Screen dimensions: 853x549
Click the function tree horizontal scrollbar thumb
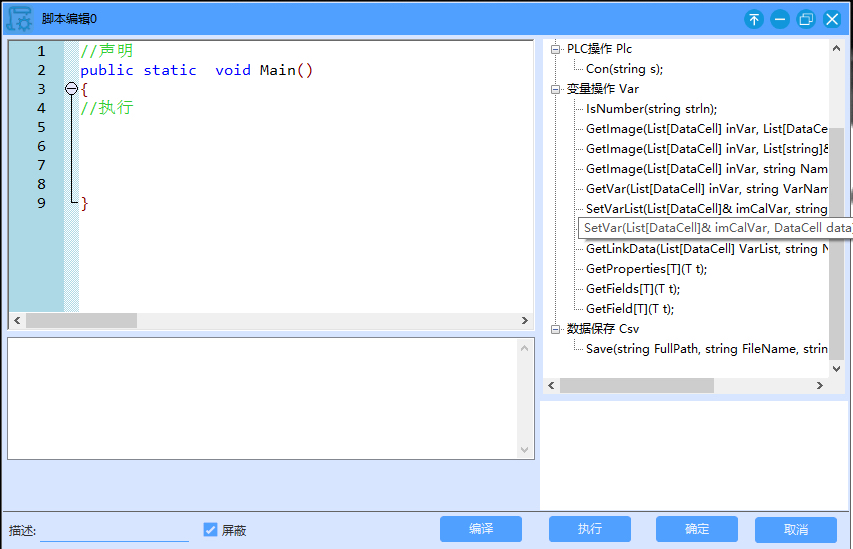point(637,386)
